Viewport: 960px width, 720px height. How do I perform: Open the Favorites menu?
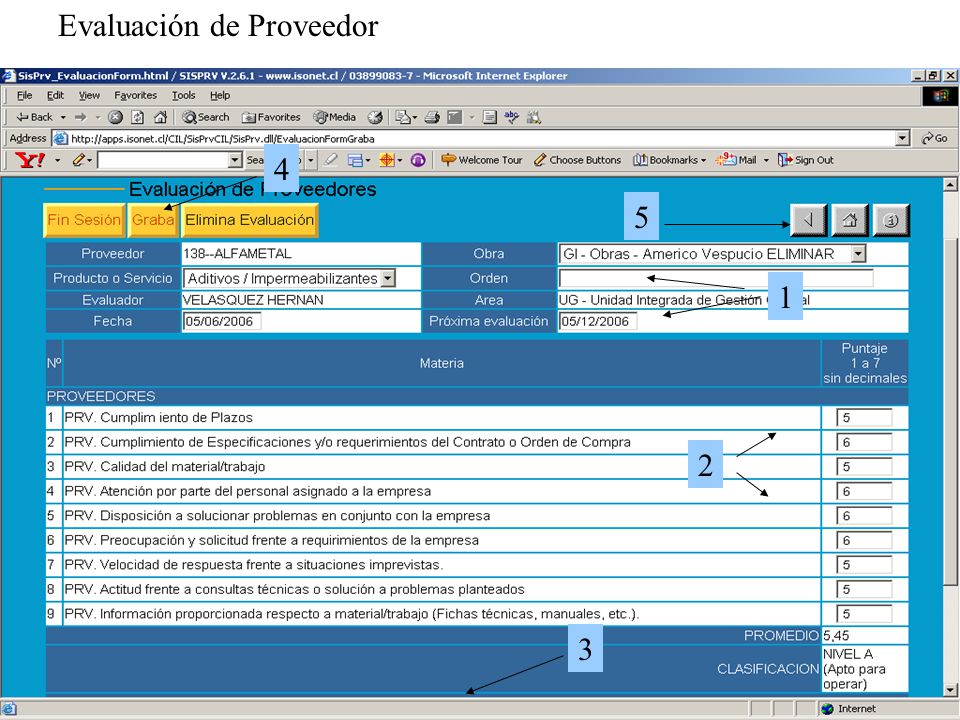[x=135, y=96]
